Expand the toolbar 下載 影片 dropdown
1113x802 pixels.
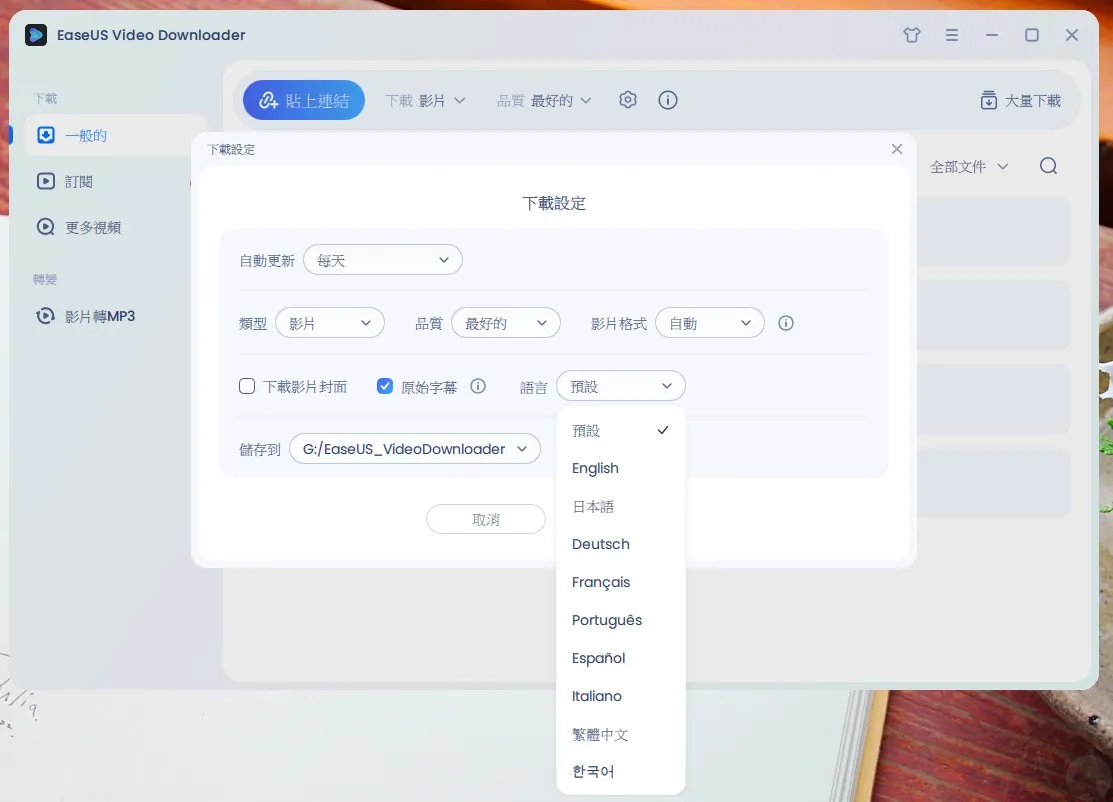pos(425,101)
